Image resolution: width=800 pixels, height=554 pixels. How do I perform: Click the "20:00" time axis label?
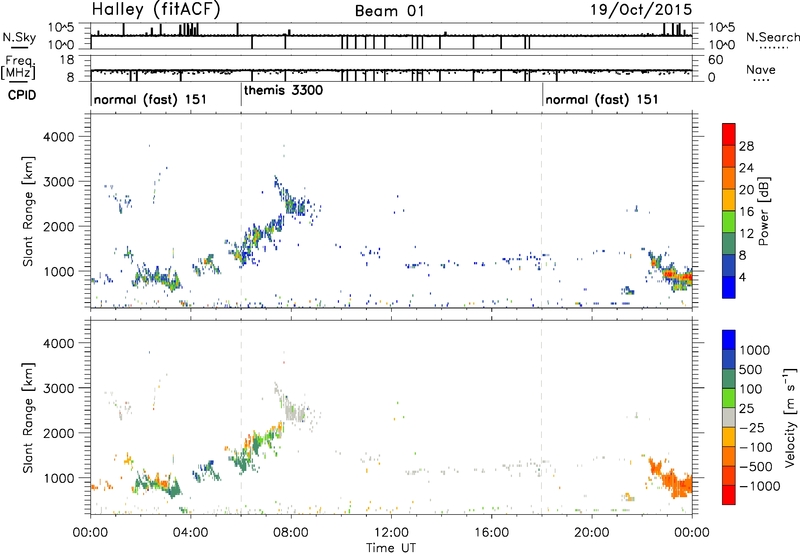tap(591, 533)
